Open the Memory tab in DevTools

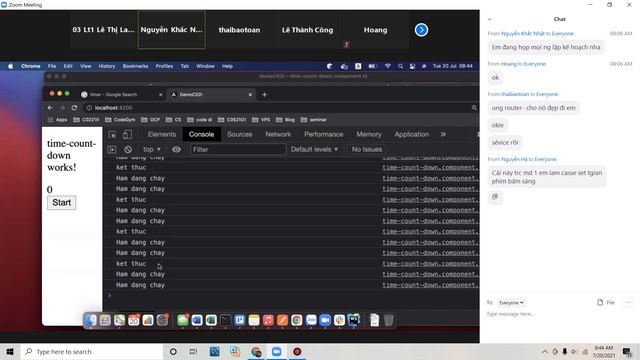[x=369, y=134]
